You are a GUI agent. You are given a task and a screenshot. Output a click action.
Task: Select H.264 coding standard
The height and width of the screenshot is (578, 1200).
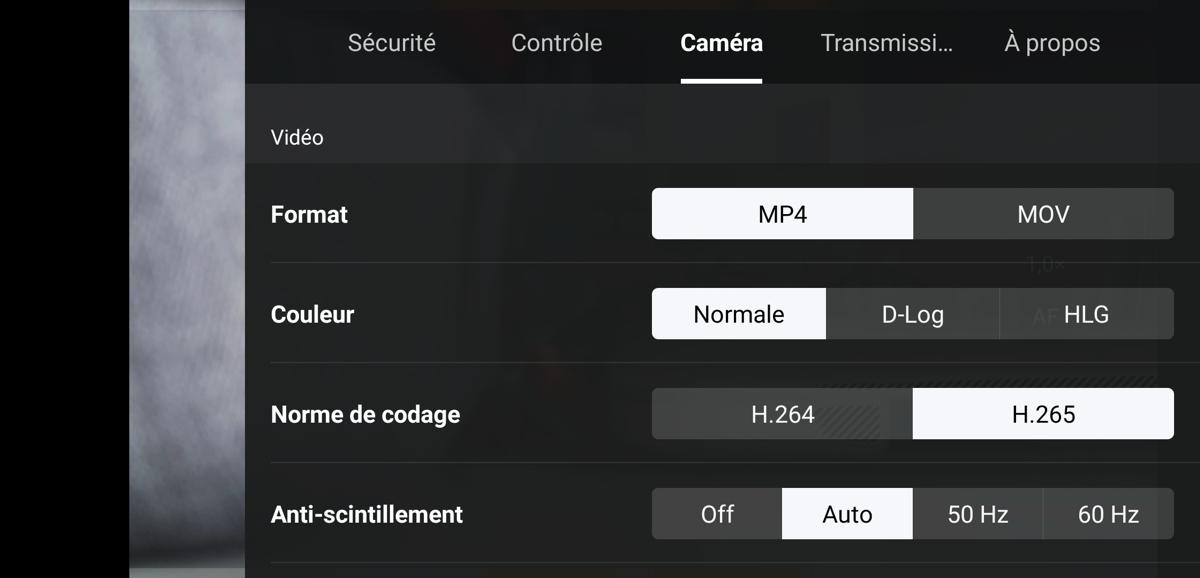point(782,414)
